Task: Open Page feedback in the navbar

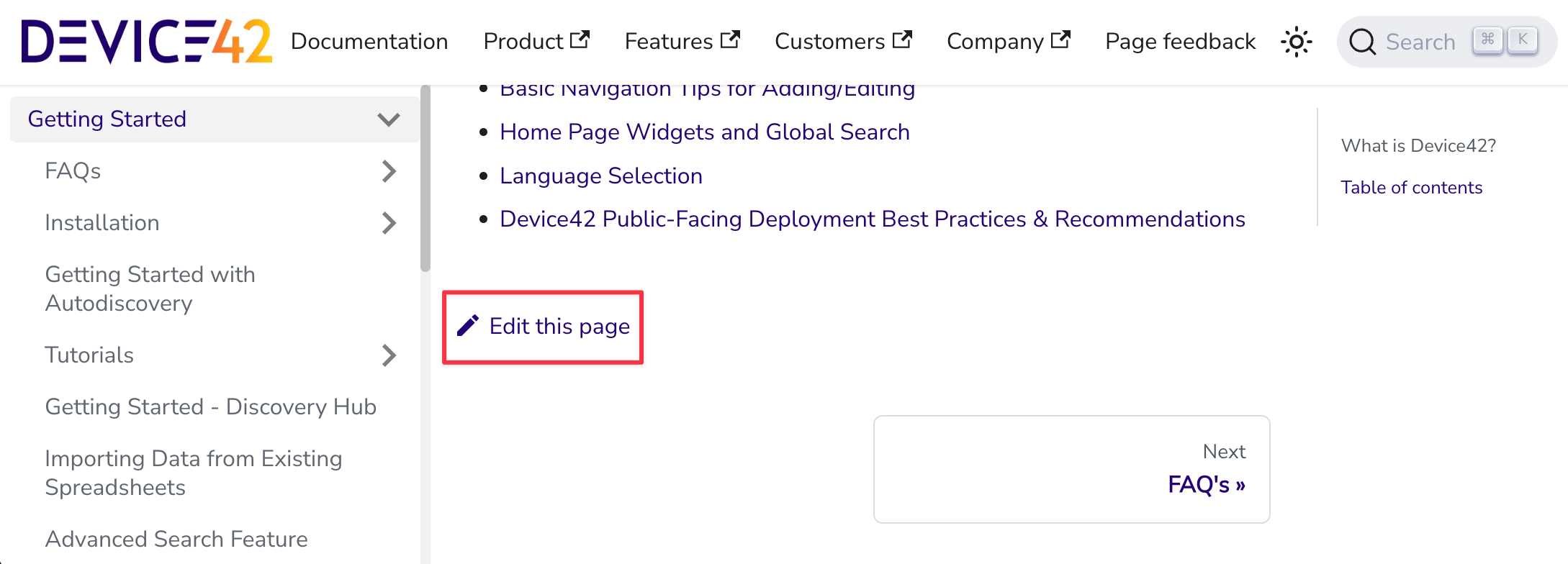Action: [x=1180, y=42]
